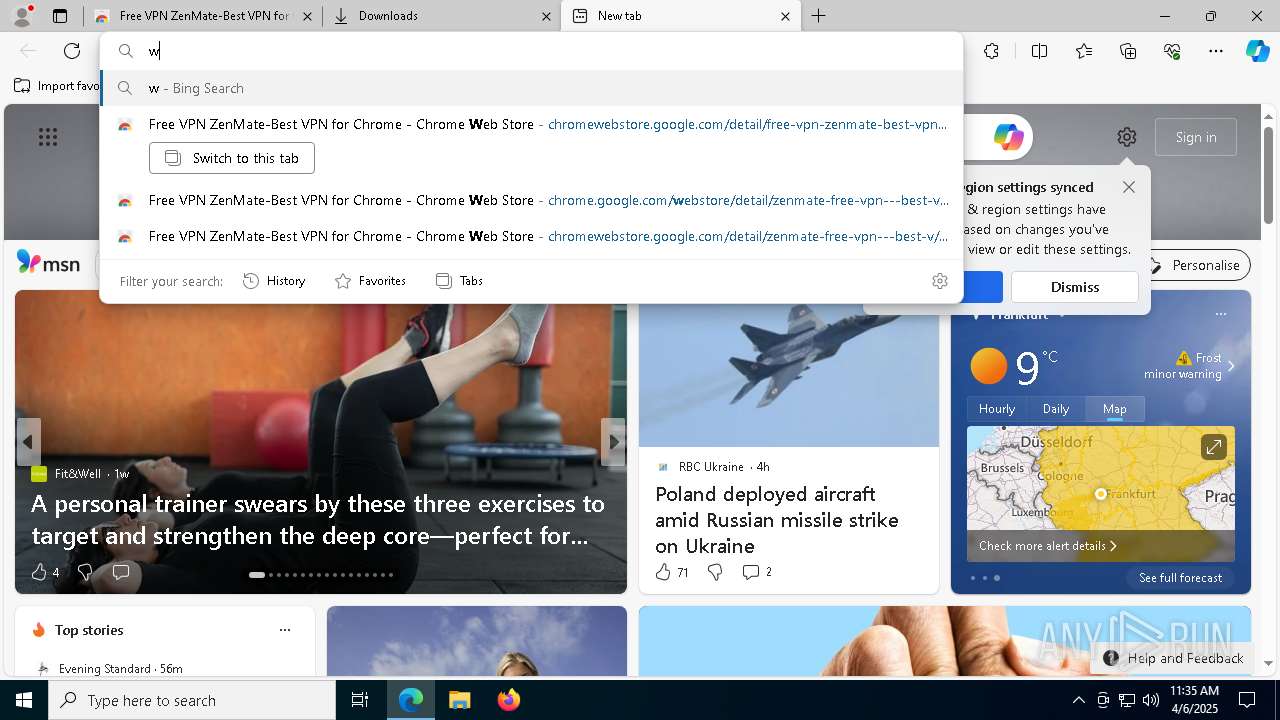Show hidden system tray icons
Viewport: 1280px width, 720px height.
pos(1078,700)
